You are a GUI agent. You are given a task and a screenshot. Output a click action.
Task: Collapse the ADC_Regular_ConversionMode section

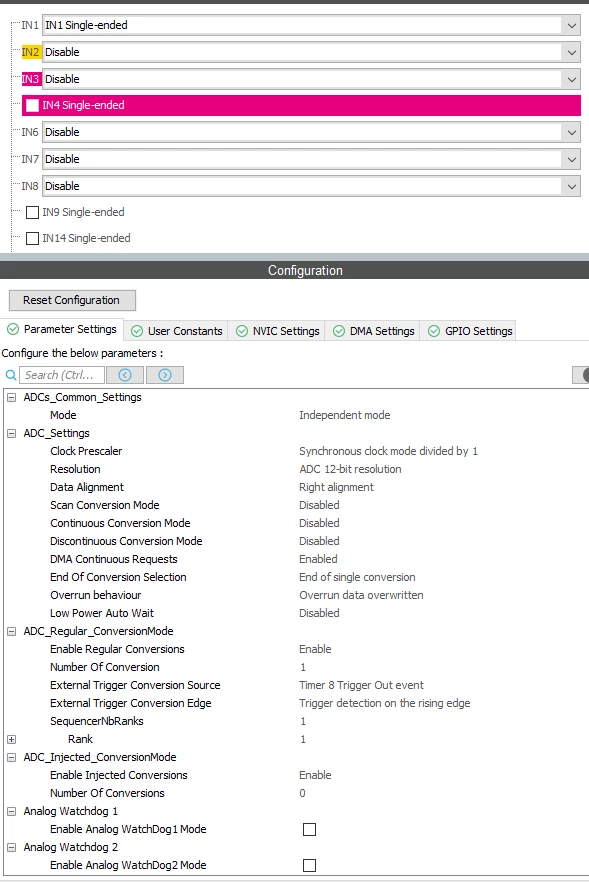tap(11, 631)
